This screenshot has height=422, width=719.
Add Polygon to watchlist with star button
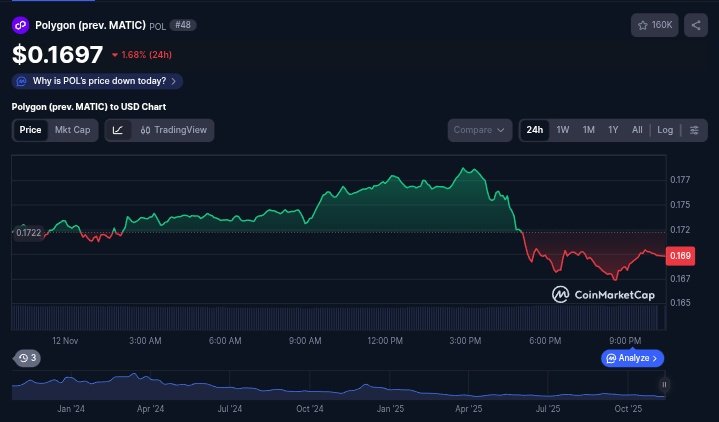tap(654, 25)
